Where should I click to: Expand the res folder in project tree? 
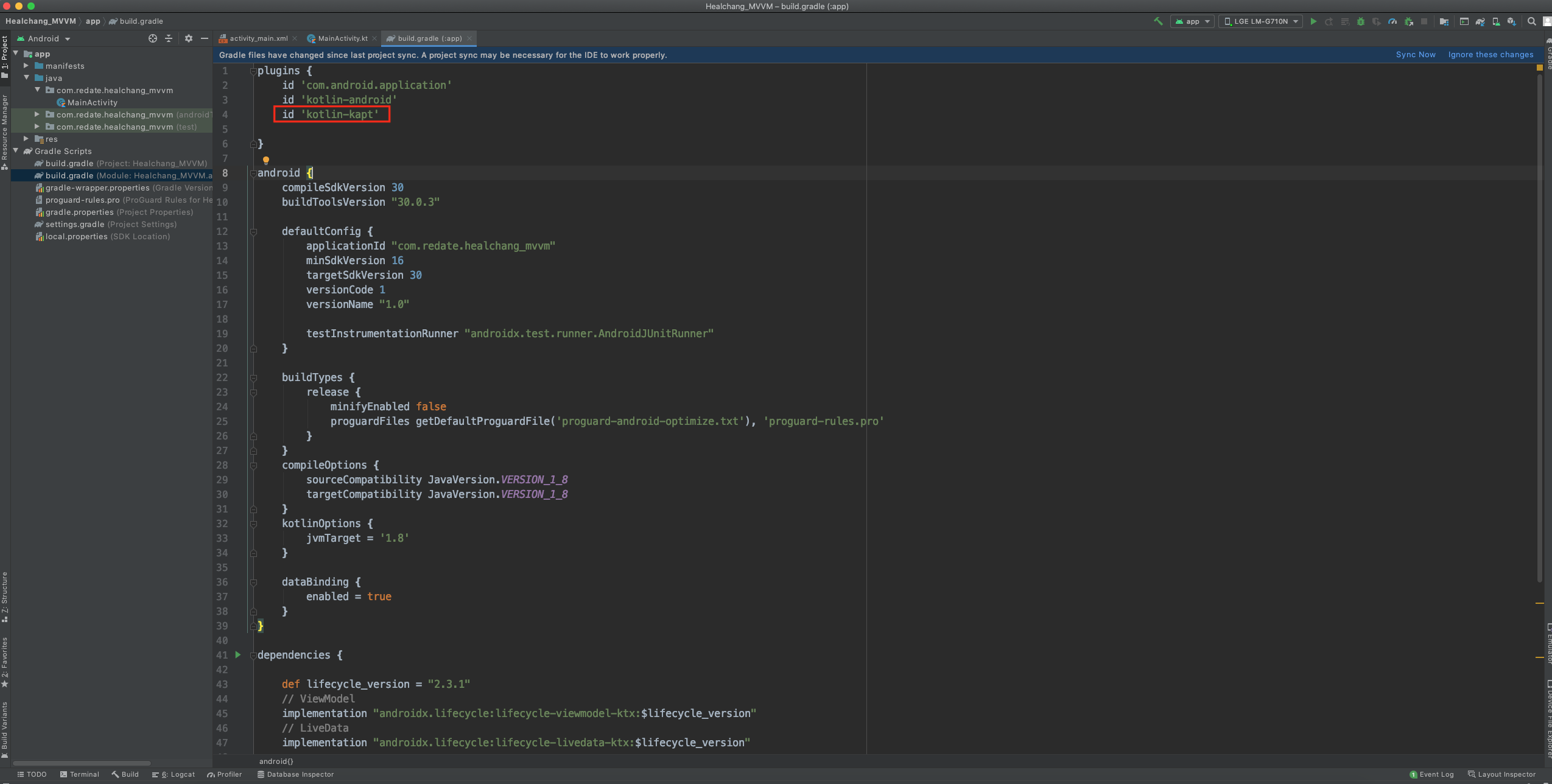pos(26,139)
